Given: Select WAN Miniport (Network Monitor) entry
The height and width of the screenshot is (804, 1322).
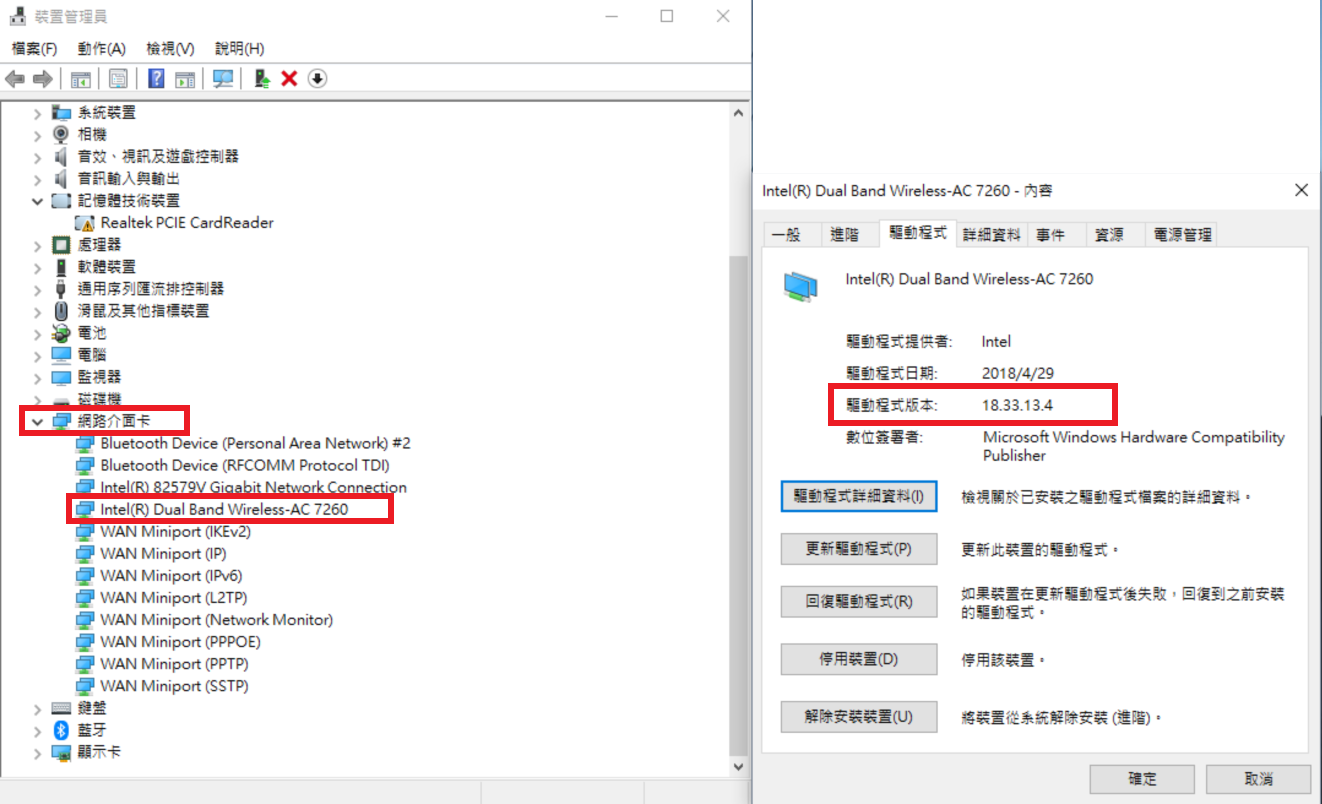Looking at the screenshot, I should tap(217, 620).
